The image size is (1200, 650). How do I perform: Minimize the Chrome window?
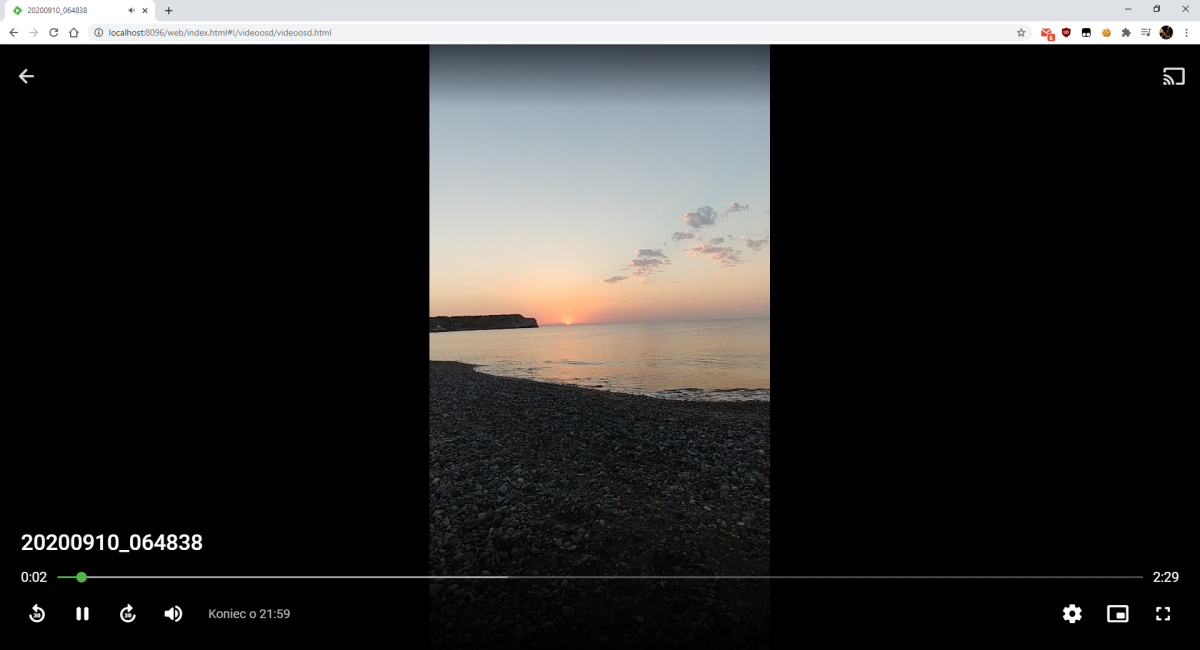[1128, 9]
